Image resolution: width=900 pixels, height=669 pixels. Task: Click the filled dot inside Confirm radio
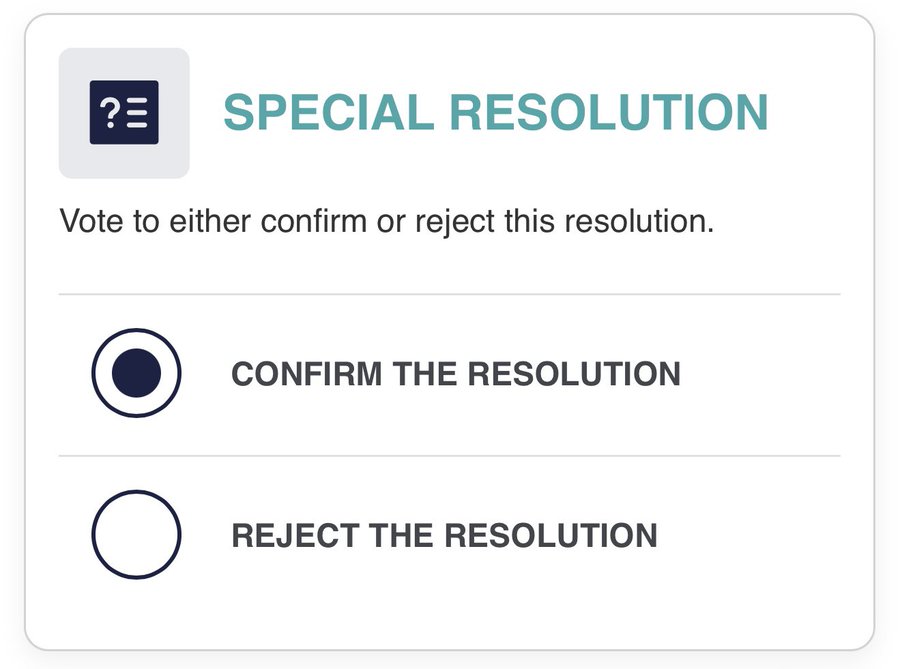click(137, 373)
